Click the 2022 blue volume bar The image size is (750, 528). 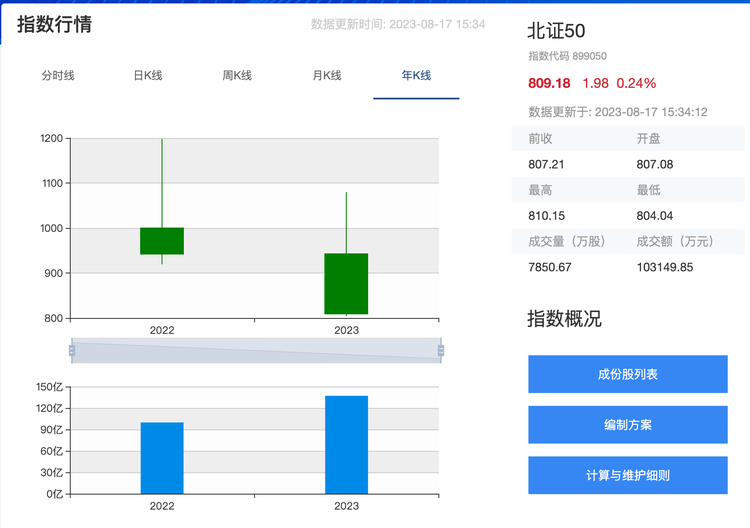[162, 458]
